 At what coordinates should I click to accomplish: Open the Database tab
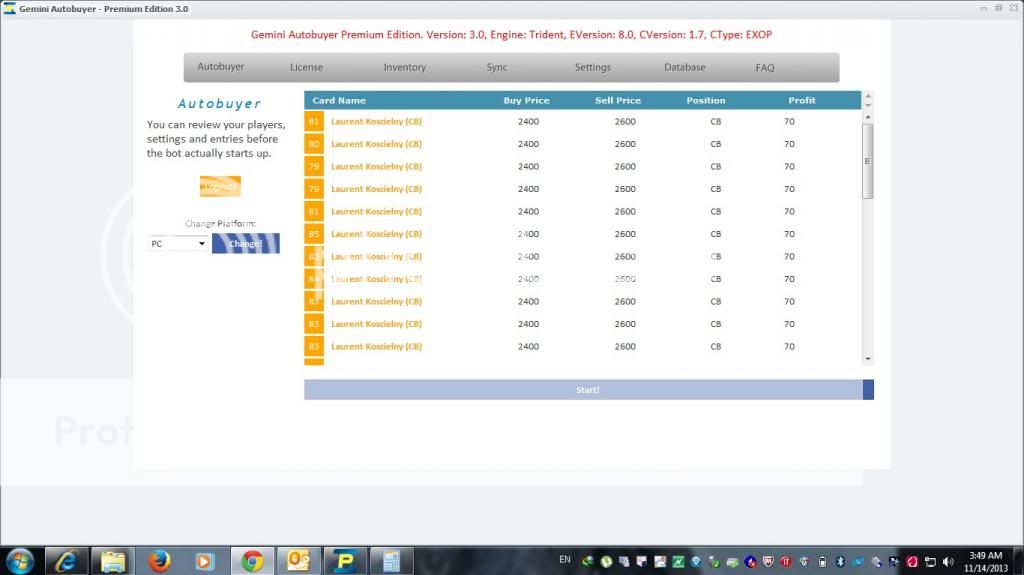point(684,68)
